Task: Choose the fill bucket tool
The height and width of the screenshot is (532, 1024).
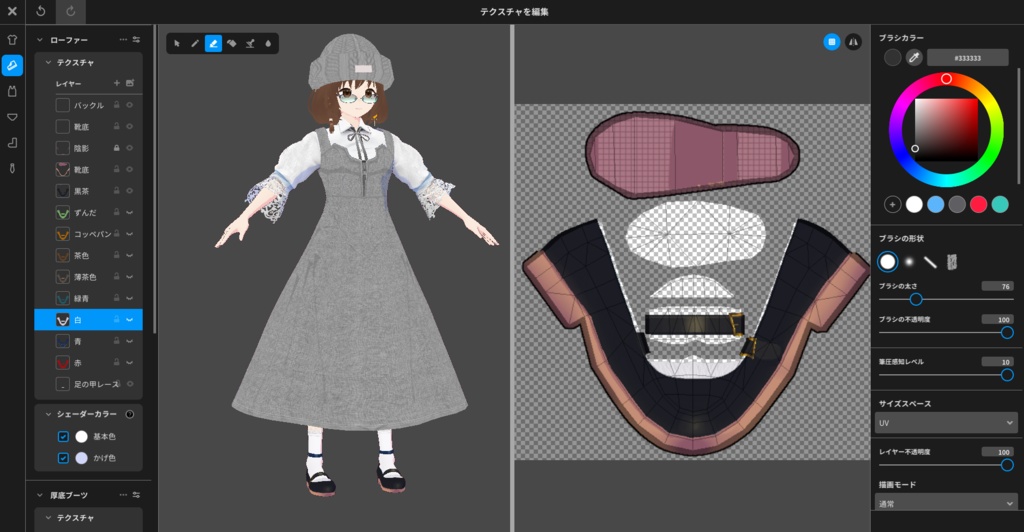Action: click(x=231, y=44)
